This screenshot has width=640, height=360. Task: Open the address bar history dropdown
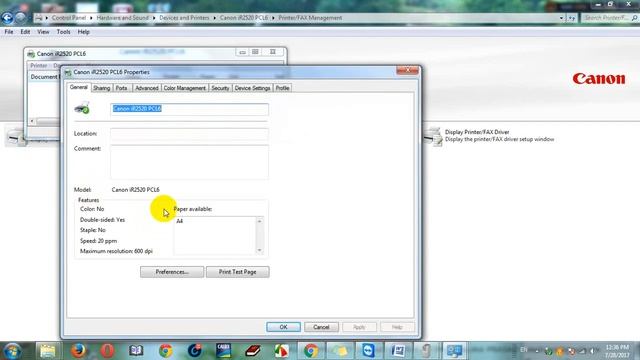coord(561,18)
